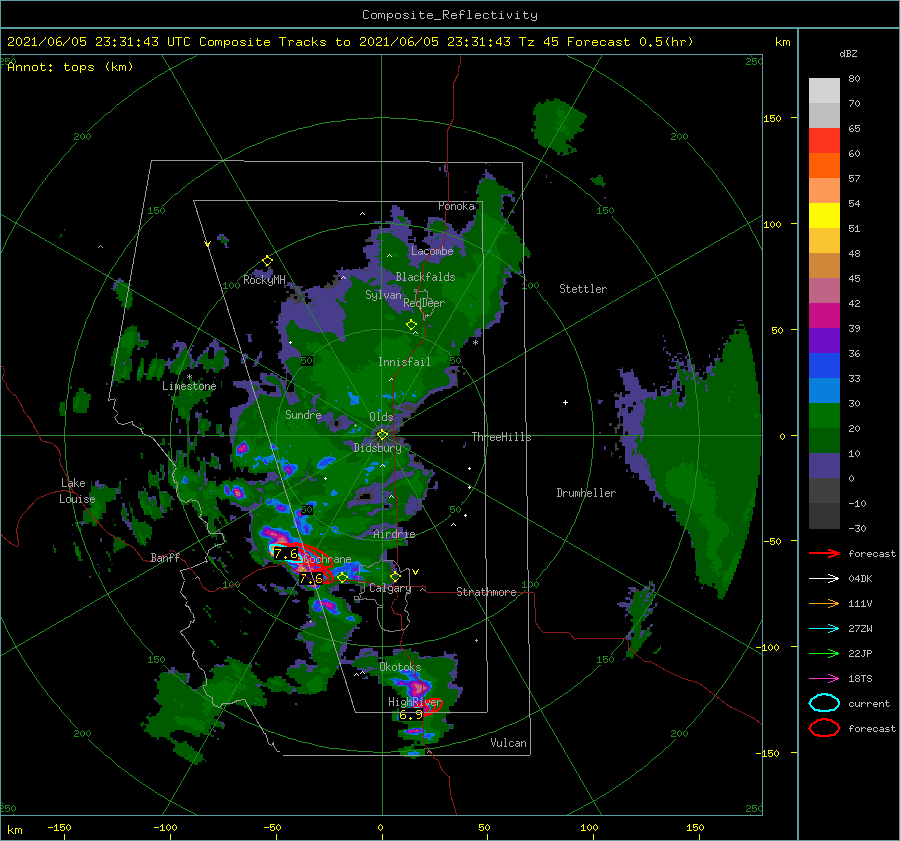
Task: Click the Lake Louise label
Action: [x=77, y=491]
